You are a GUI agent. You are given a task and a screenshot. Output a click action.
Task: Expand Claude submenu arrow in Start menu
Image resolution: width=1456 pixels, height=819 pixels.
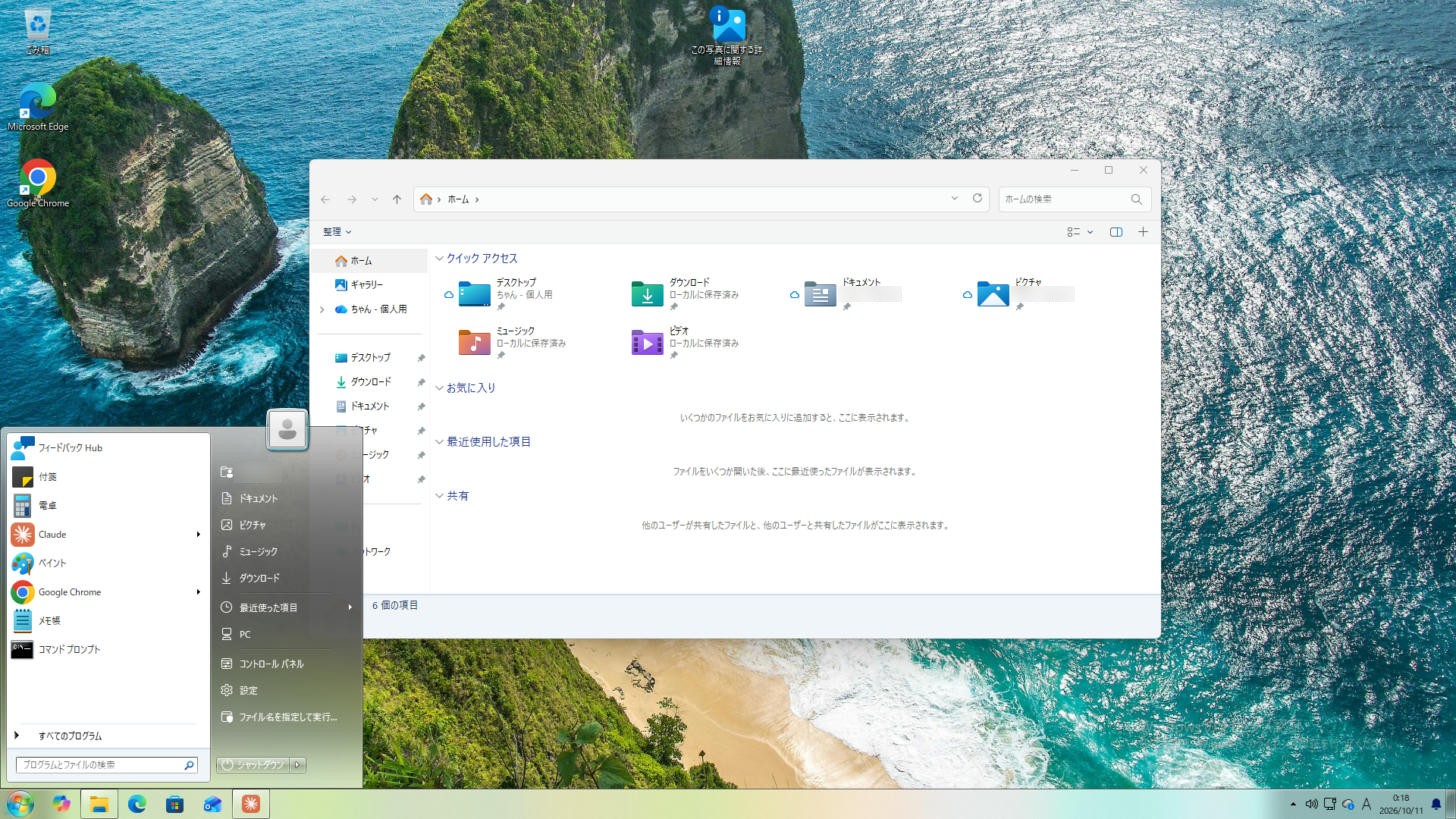pyautogui.click(x=198, y=535)
